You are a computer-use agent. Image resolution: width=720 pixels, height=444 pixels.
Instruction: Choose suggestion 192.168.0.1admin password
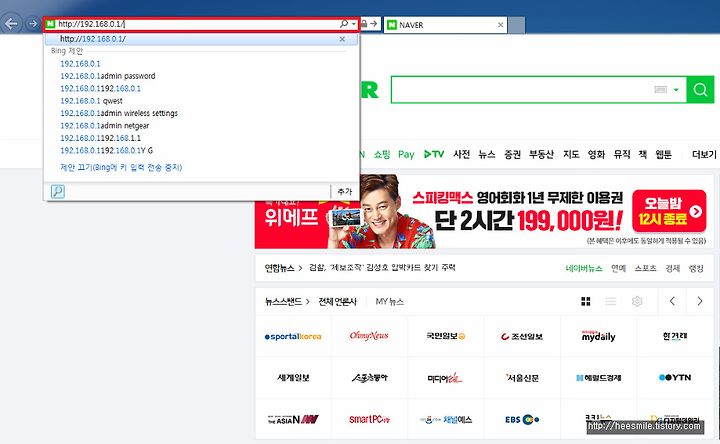coord(108,76)
